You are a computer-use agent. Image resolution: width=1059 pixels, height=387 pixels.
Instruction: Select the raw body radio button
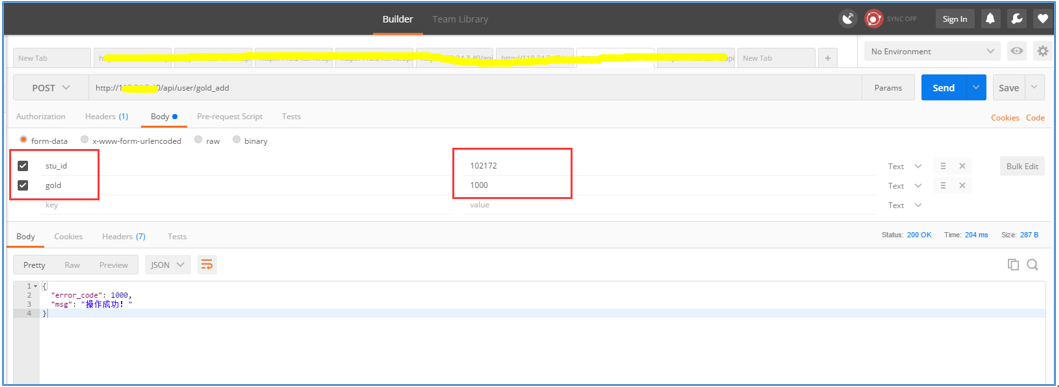[198, 140]
